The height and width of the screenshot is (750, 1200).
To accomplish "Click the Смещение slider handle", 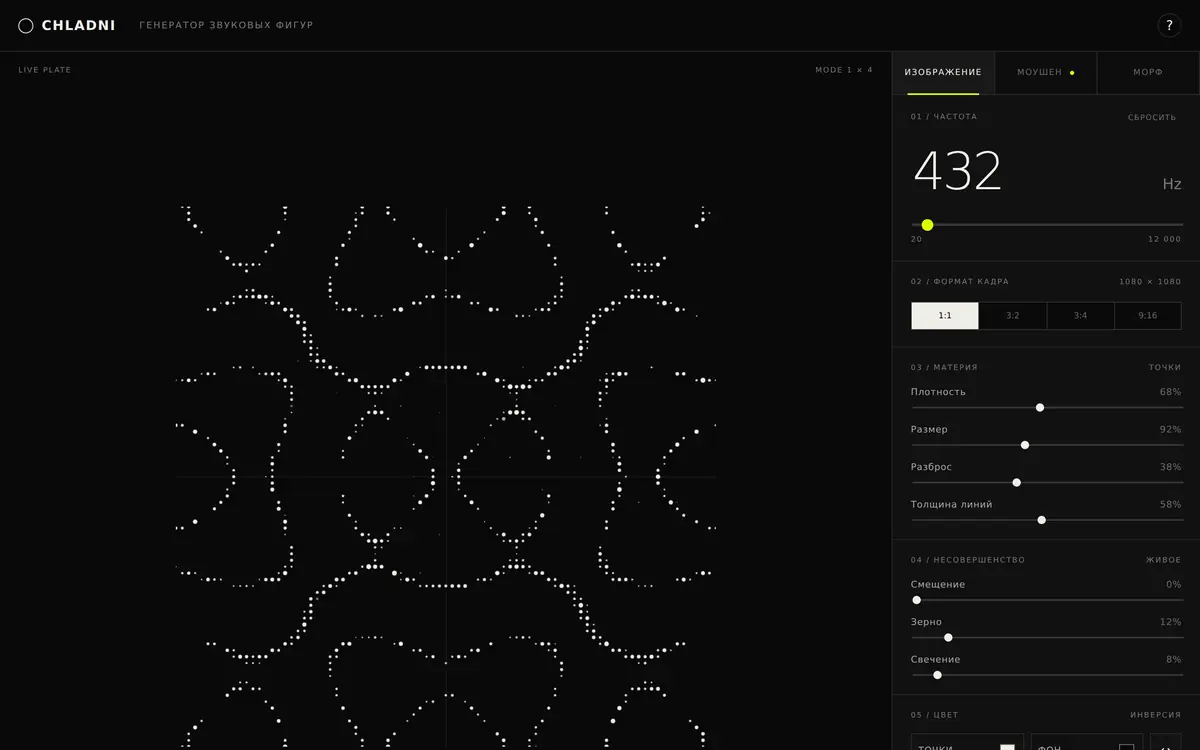I will (916, 600).
